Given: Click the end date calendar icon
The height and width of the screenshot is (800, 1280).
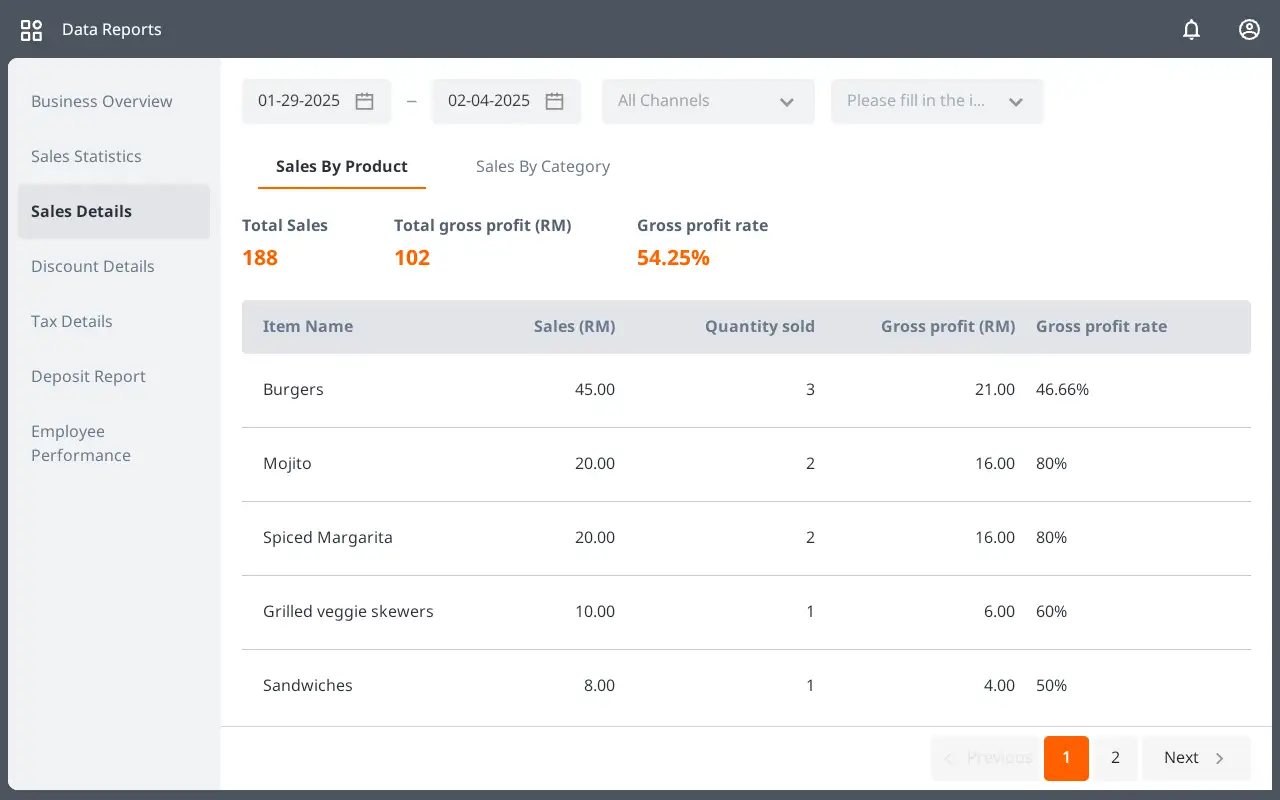Looking at the screenshot, I should (x=555, y=101).
